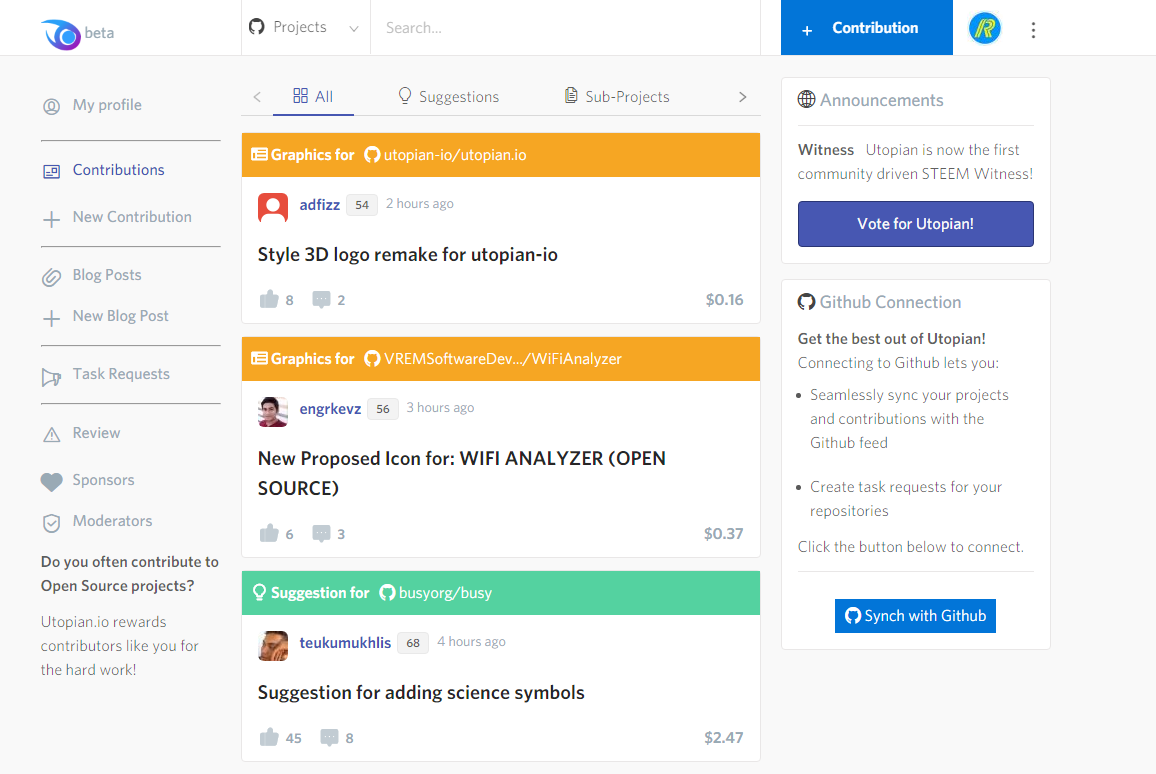Click teukumukhlis avatar image
Screen dimensions: 1156x774
[273, 646]
